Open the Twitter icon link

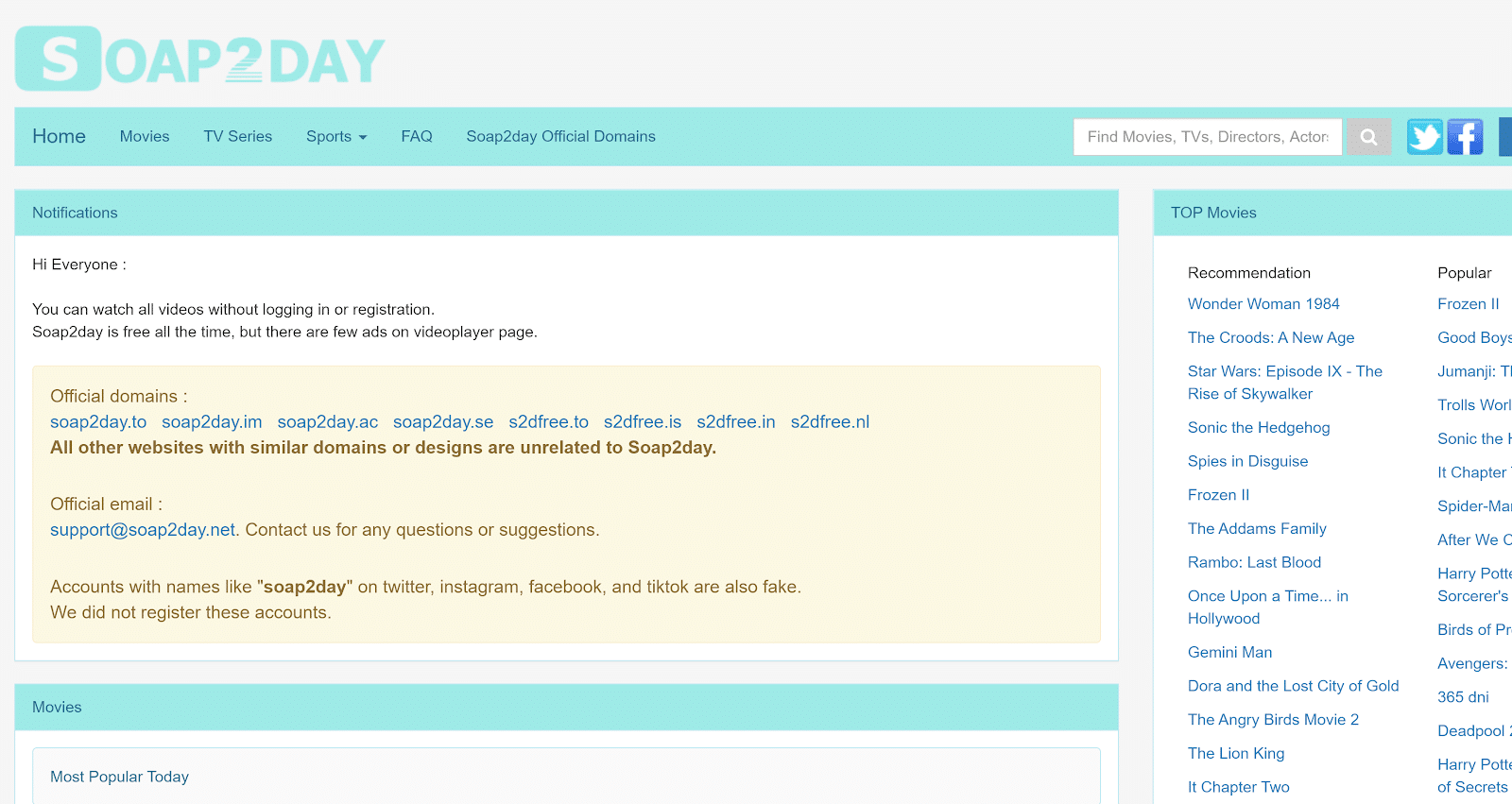click(1424, 137)
